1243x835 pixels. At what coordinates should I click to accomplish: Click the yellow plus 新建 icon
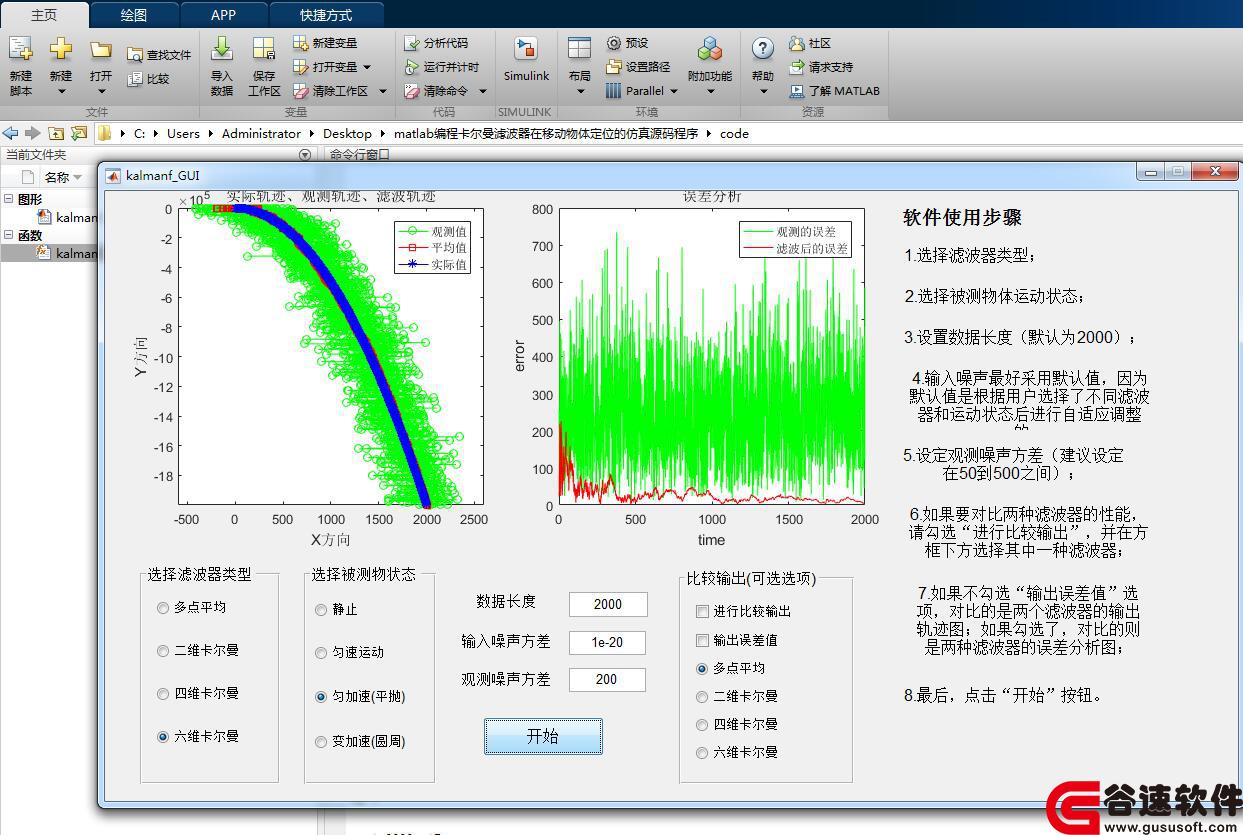pos(61,49)
